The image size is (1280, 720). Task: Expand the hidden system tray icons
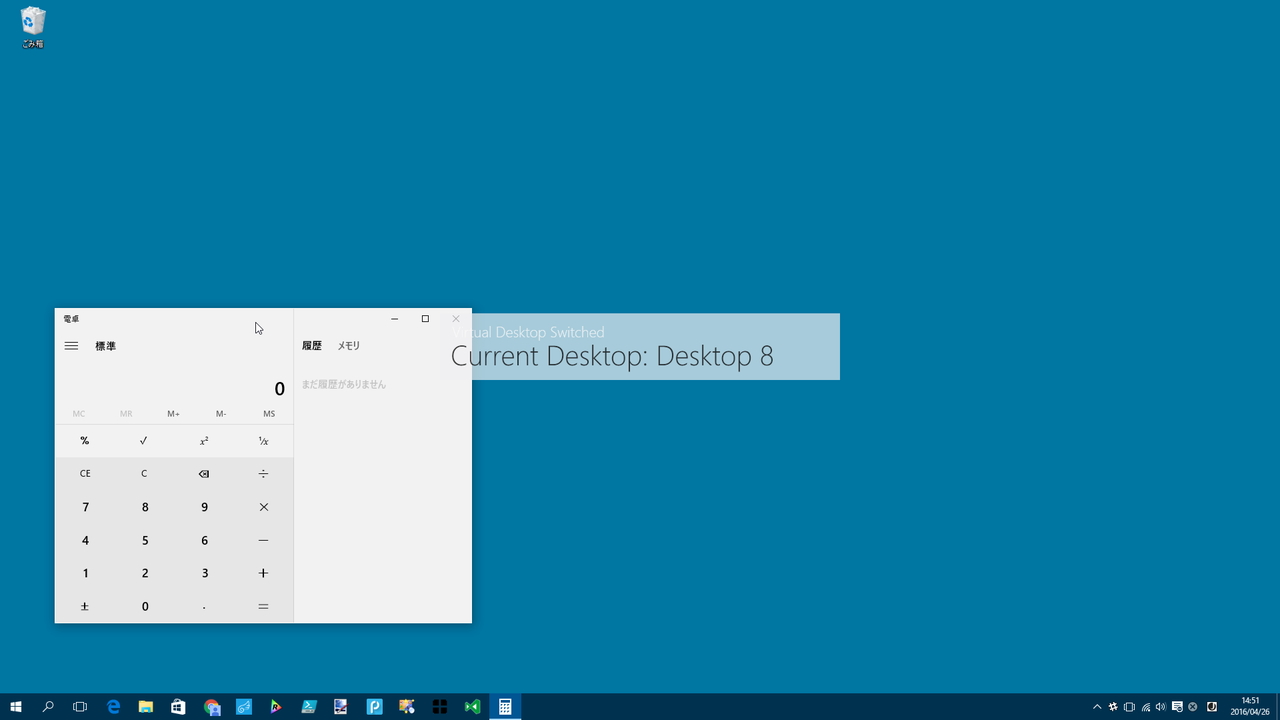tap(1097, 707)
